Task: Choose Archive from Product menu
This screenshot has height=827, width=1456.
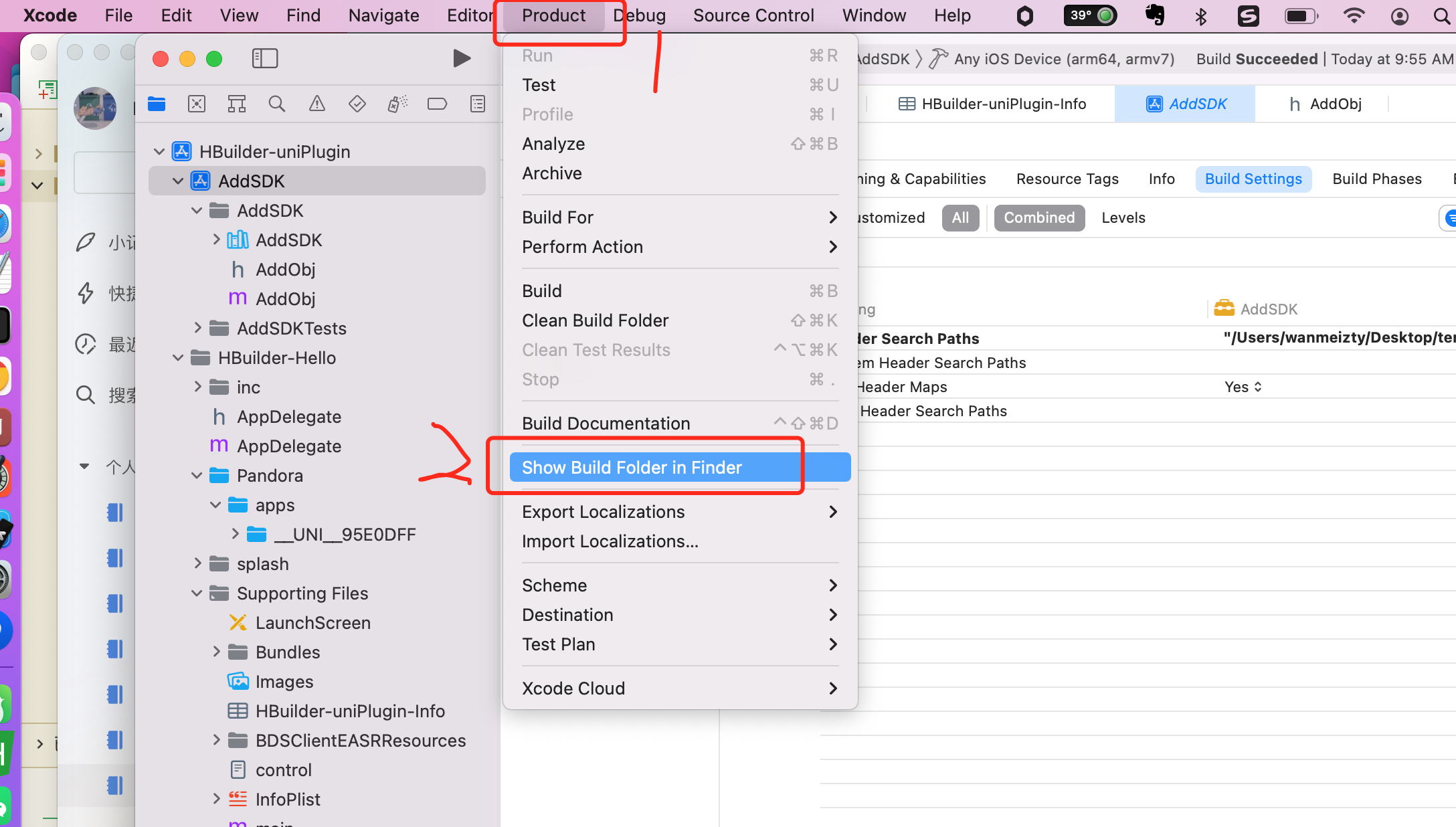Action: tap(680, 173)
